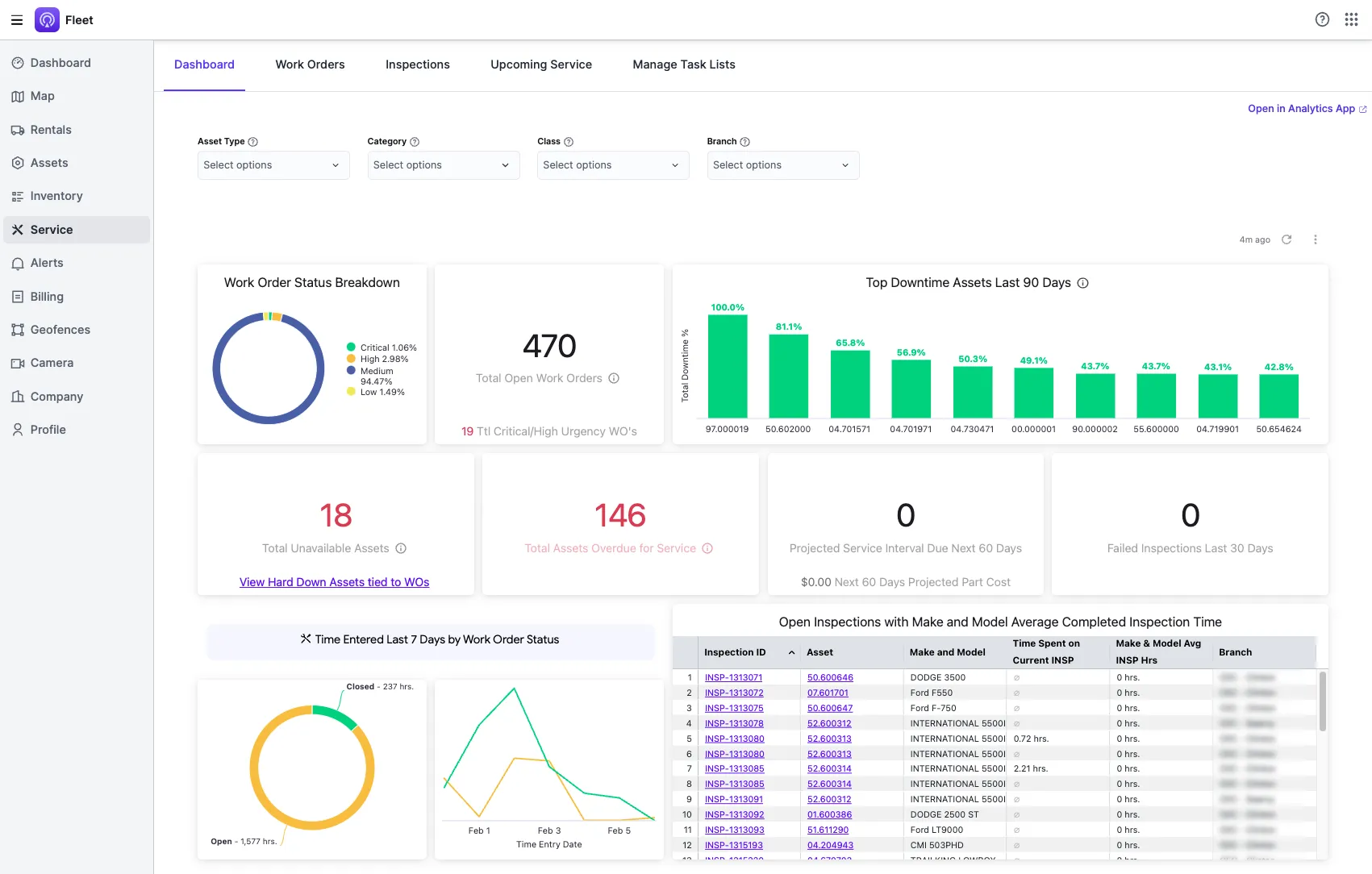
Task: Click info icon beside Total Open Work Orders
Action: click(x=614, y=378)
